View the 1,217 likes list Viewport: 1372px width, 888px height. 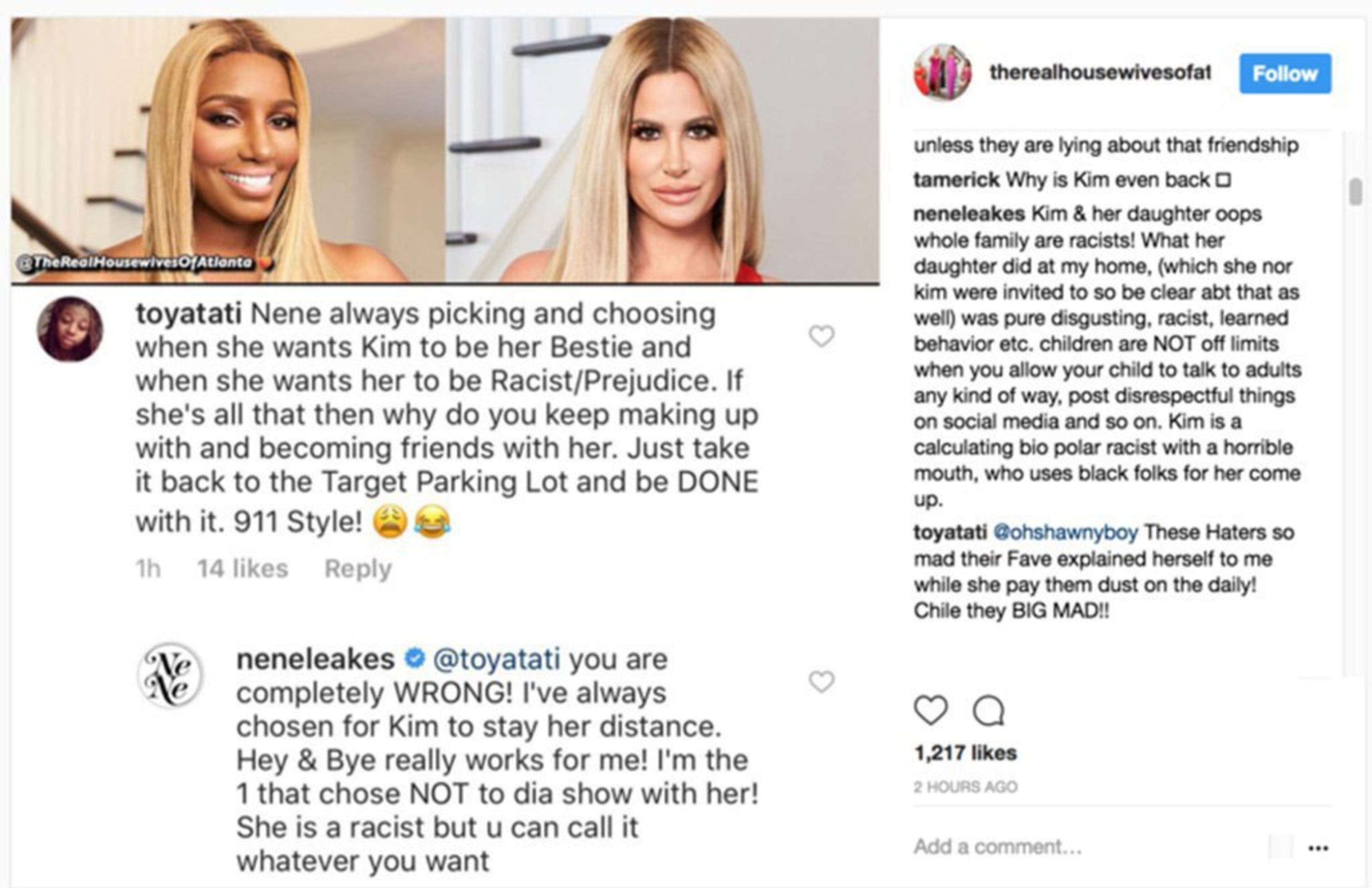[965, 753]
